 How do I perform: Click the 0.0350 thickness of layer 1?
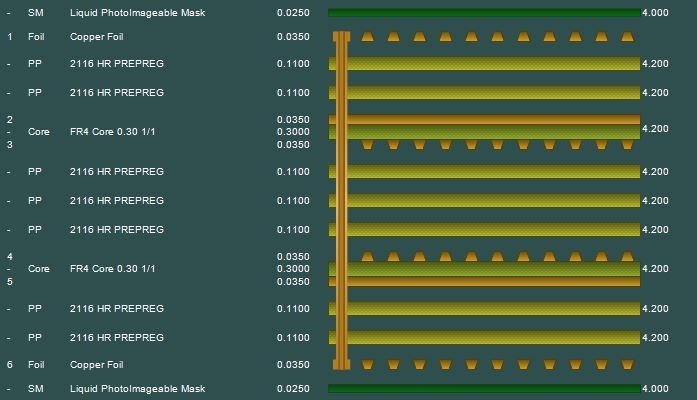click(x=293, y=37)
